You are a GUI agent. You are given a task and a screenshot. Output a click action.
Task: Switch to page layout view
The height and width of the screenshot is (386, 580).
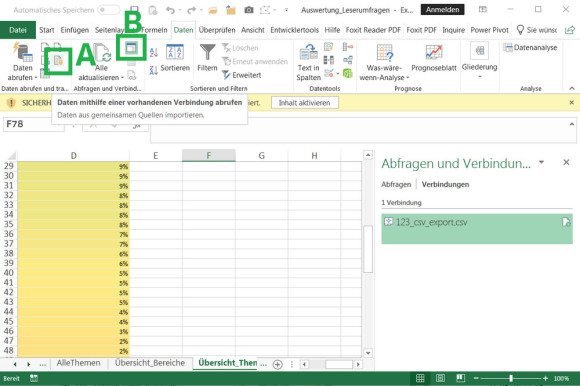[x=440, y=378]
